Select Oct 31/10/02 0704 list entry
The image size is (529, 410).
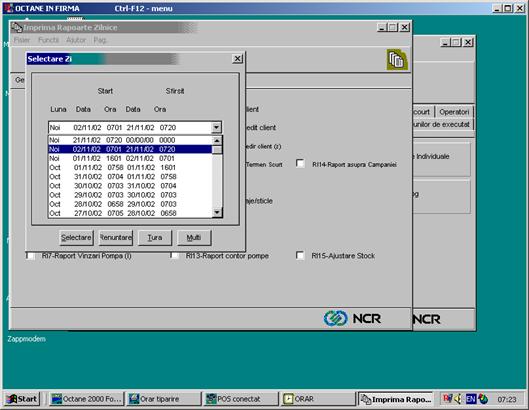click(131, 176)
